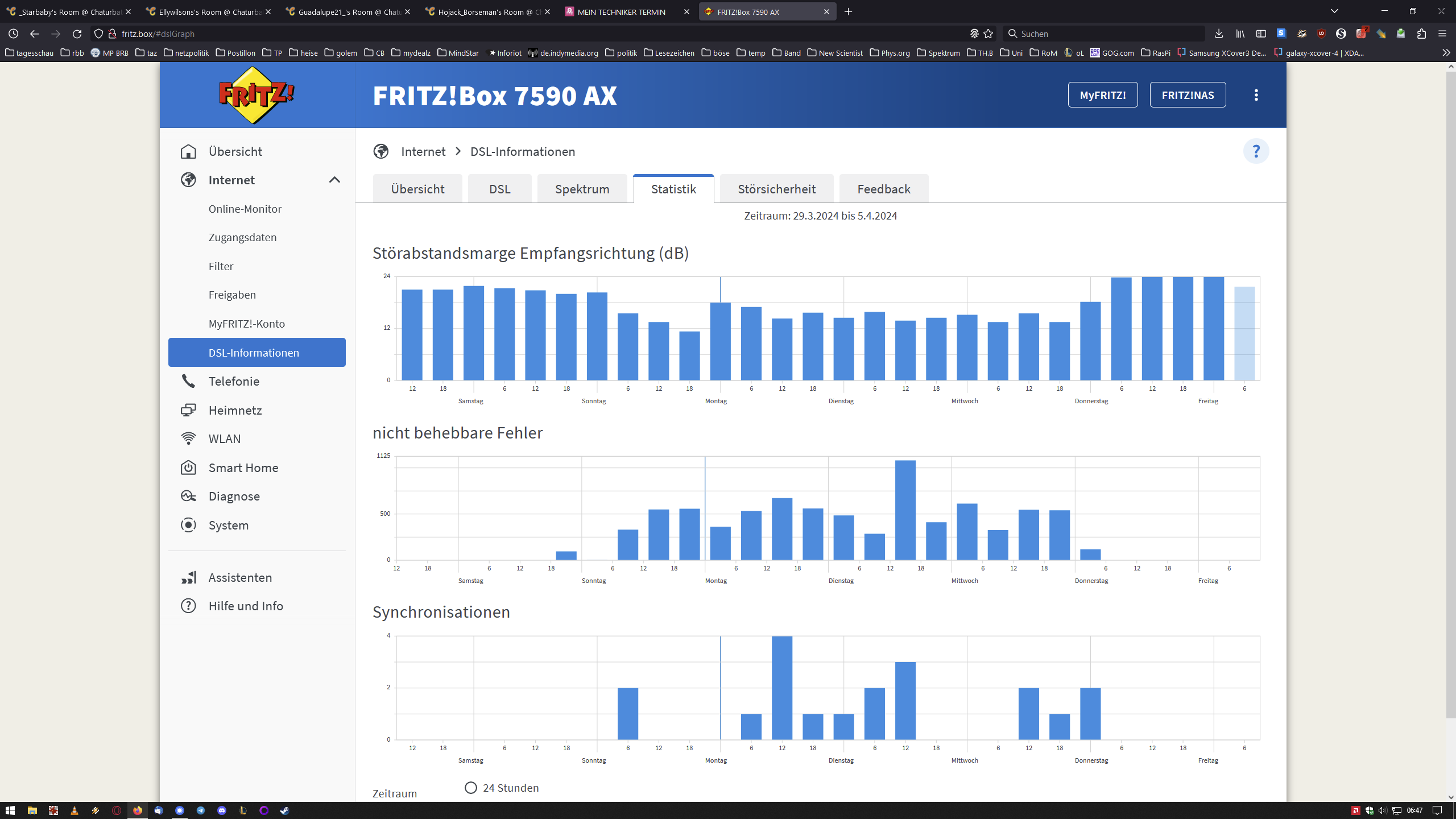Click the Diagnose icon in sidebar
This screenshot has width=1456, height=819.
[x=188, y=496]
